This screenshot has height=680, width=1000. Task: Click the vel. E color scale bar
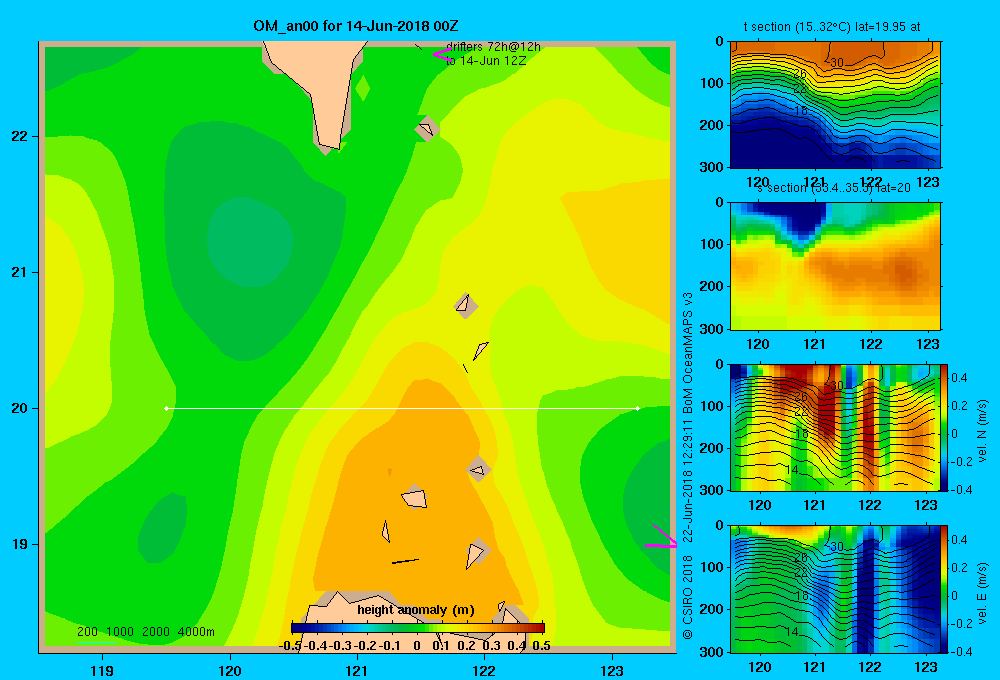(944, 589)
